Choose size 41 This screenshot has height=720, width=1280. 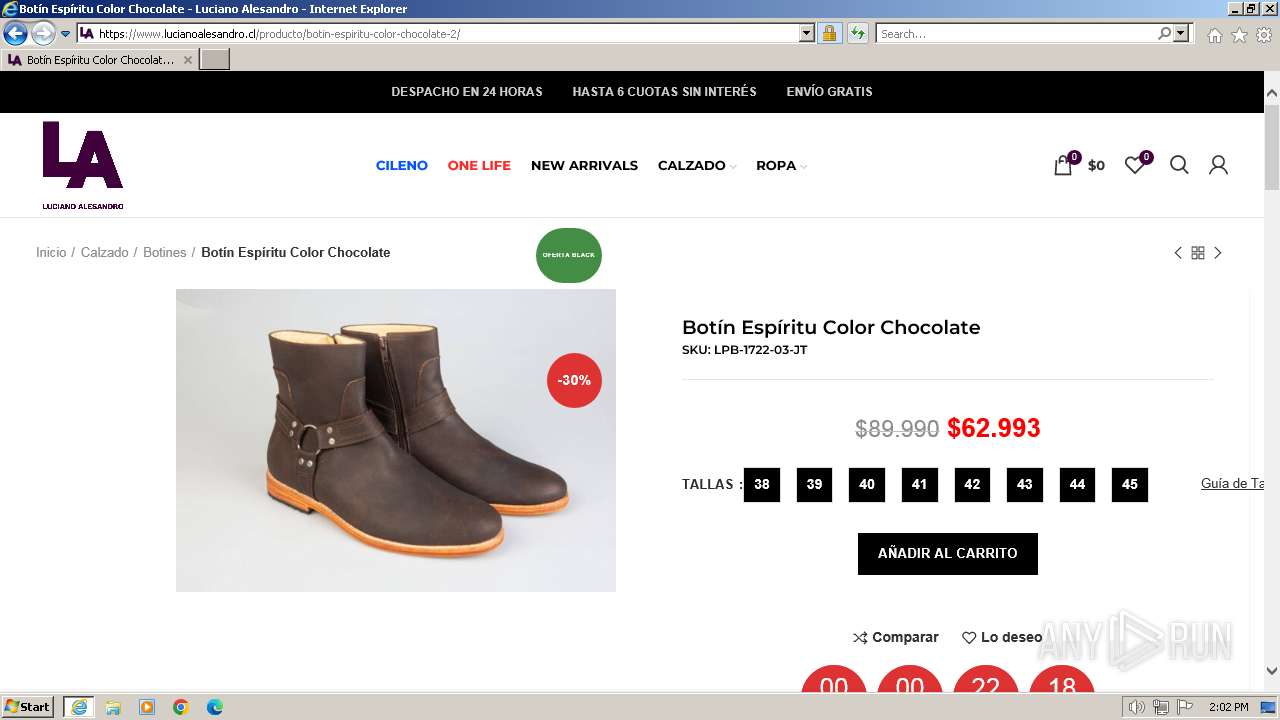pyautogui.click(x=919, y=485)
